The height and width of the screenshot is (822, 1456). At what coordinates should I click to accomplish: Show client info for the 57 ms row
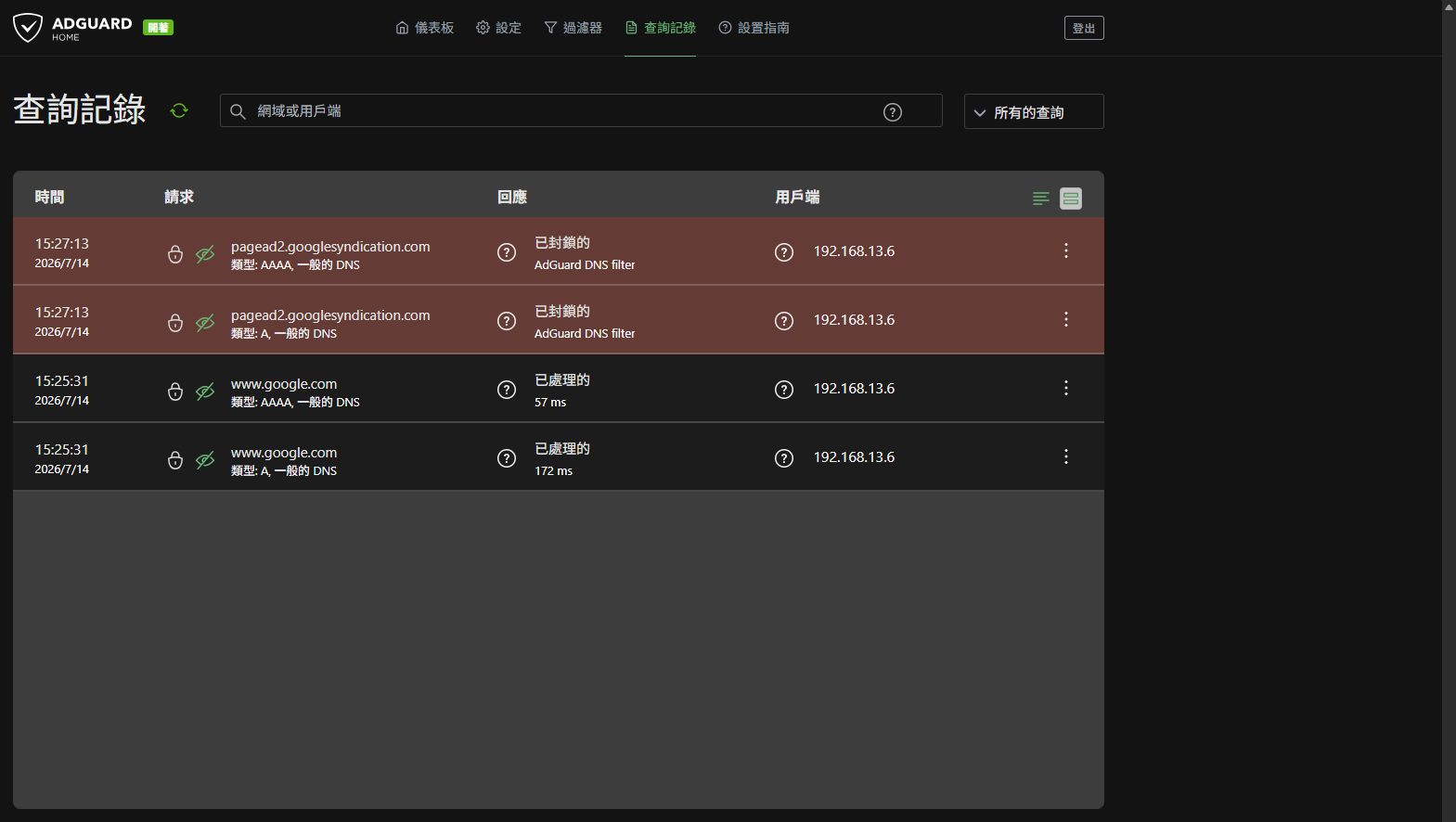784,390
